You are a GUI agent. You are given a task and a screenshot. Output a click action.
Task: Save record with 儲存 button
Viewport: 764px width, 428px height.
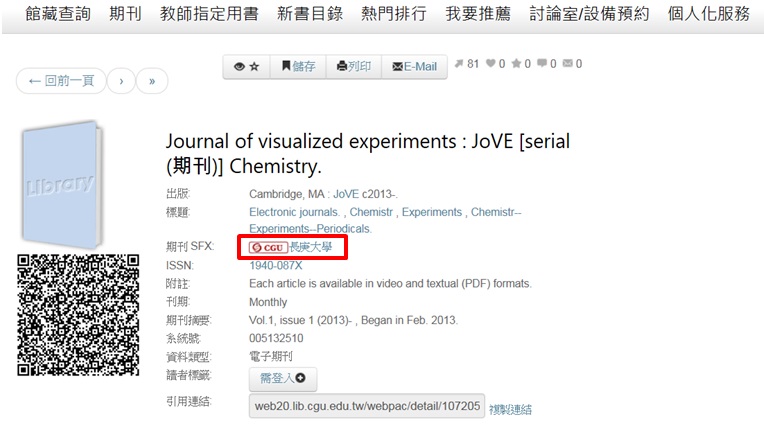298,66
